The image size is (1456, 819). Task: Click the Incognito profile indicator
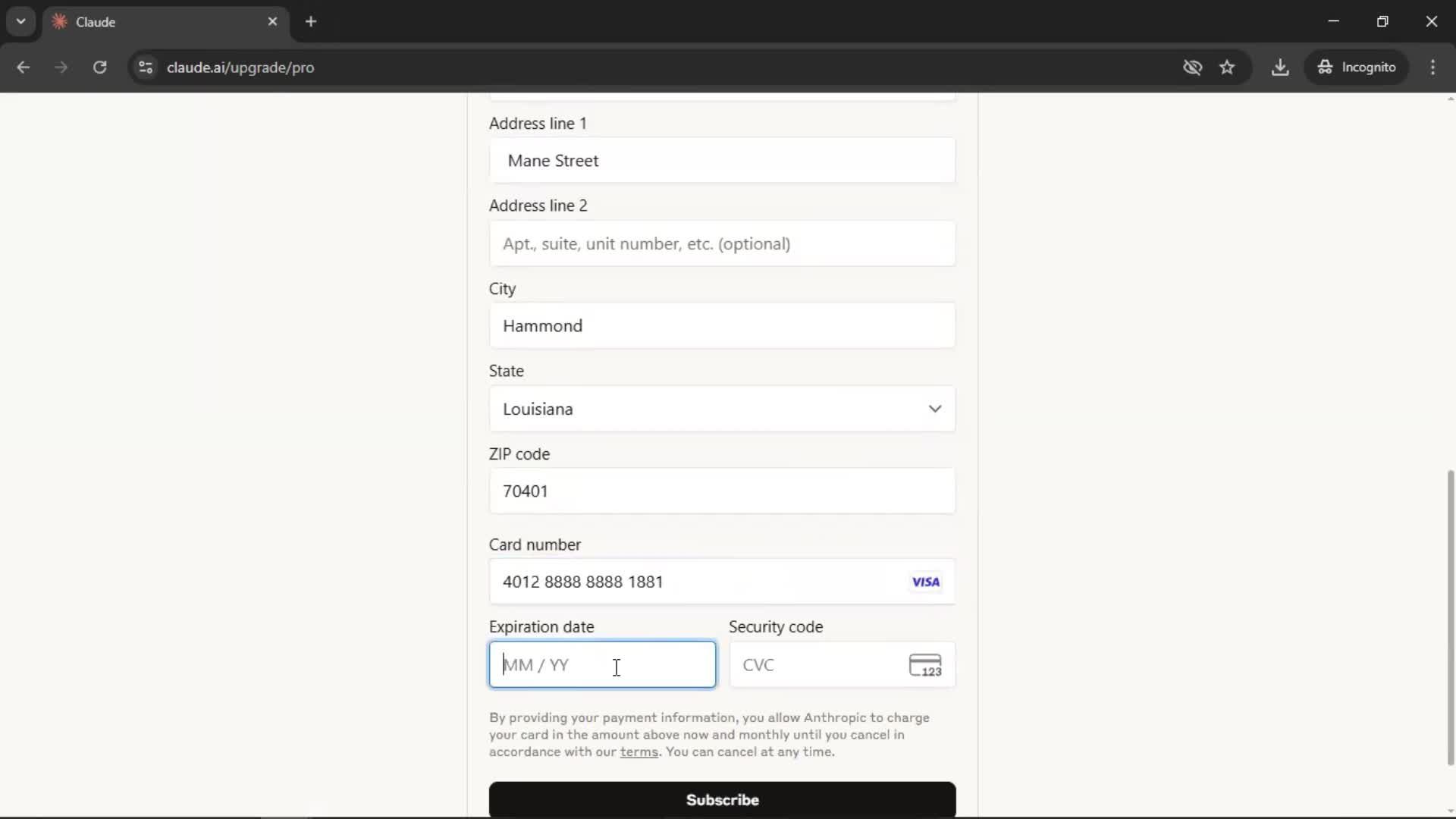(x=1357, y=67)
